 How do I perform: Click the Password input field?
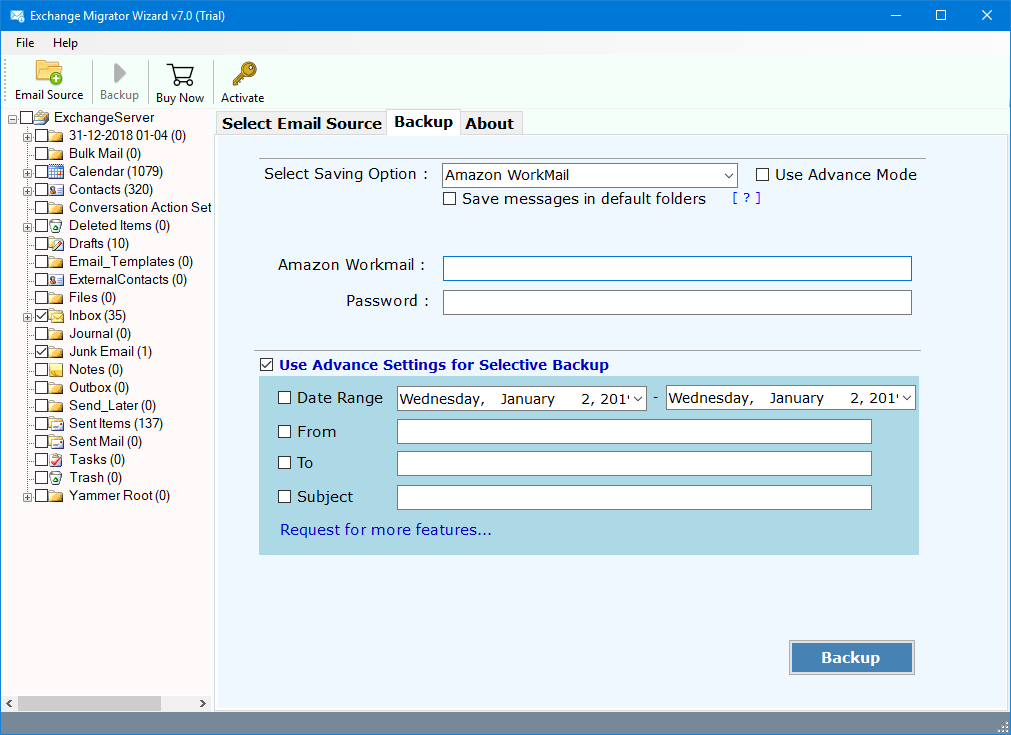point(677,302)
